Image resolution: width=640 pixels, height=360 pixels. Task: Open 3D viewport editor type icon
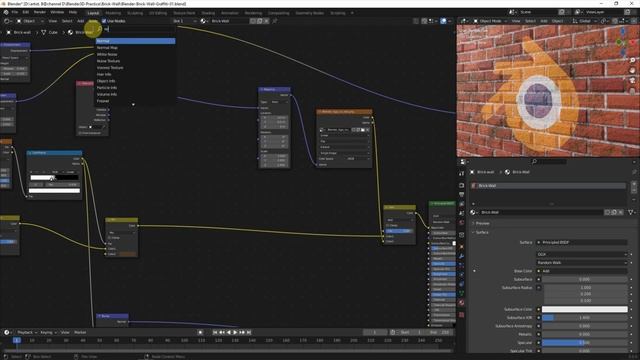click(463, 21)
